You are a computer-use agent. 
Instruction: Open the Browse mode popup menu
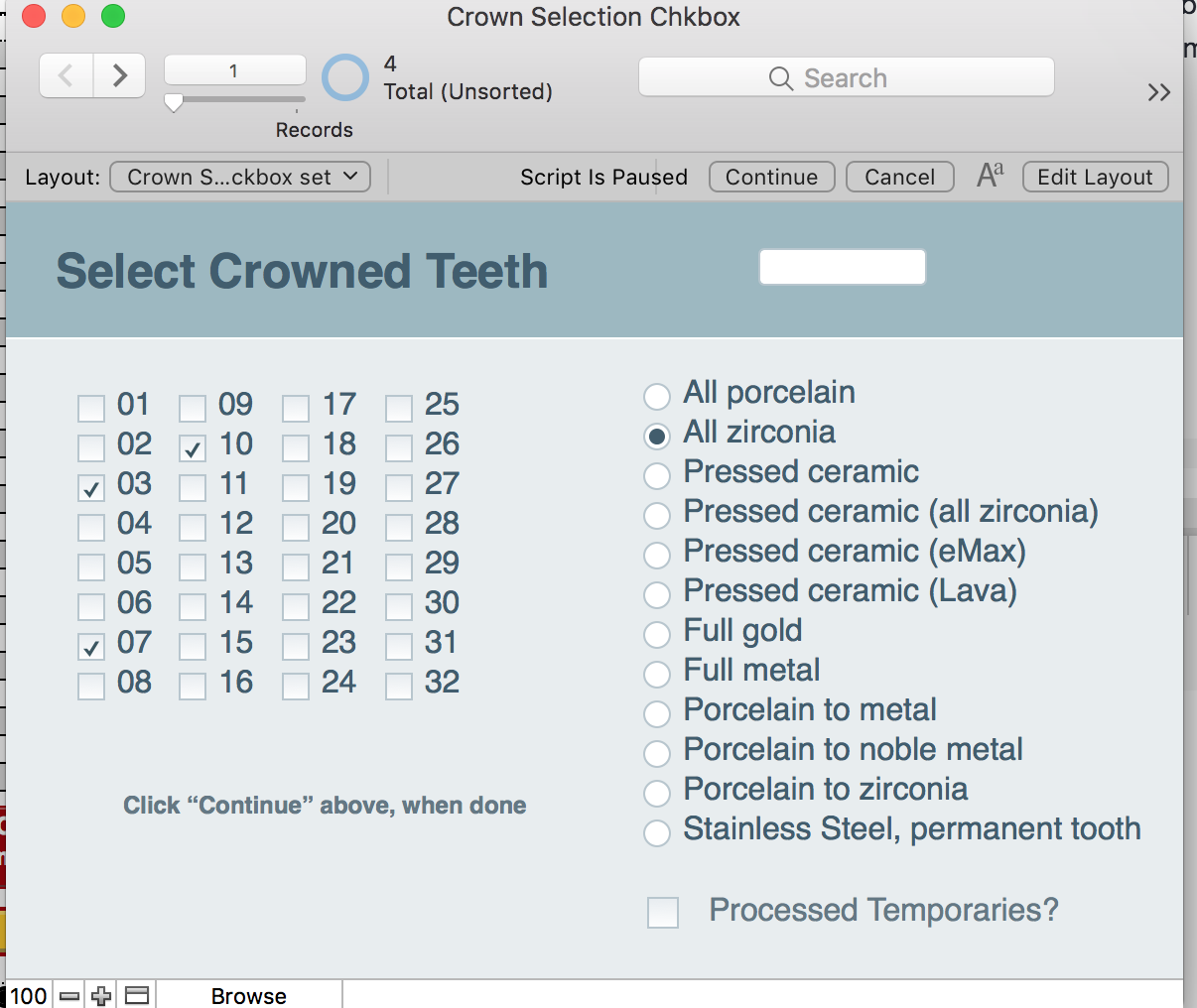249,995
